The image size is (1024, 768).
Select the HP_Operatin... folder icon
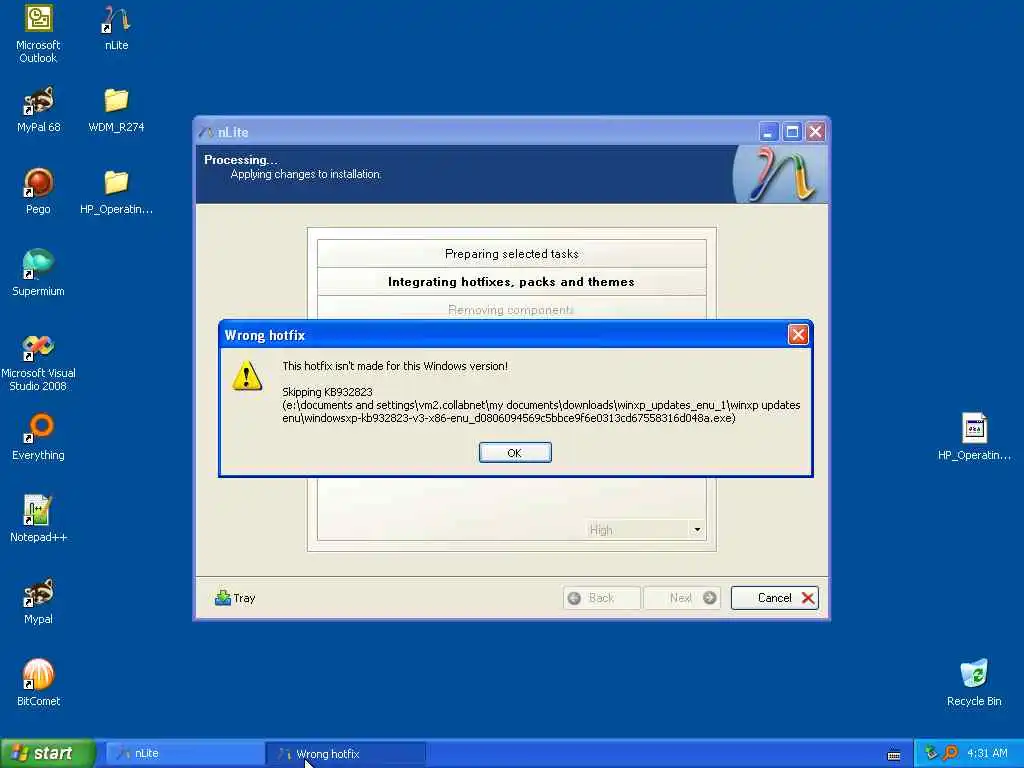[x=116, y=191]
